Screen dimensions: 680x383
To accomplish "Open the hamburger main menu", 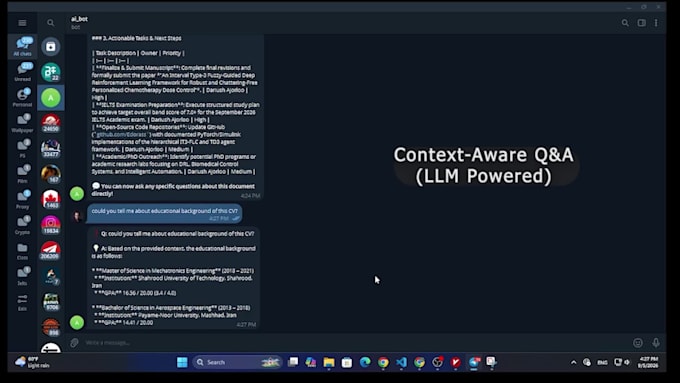I will tap(22, 23).
